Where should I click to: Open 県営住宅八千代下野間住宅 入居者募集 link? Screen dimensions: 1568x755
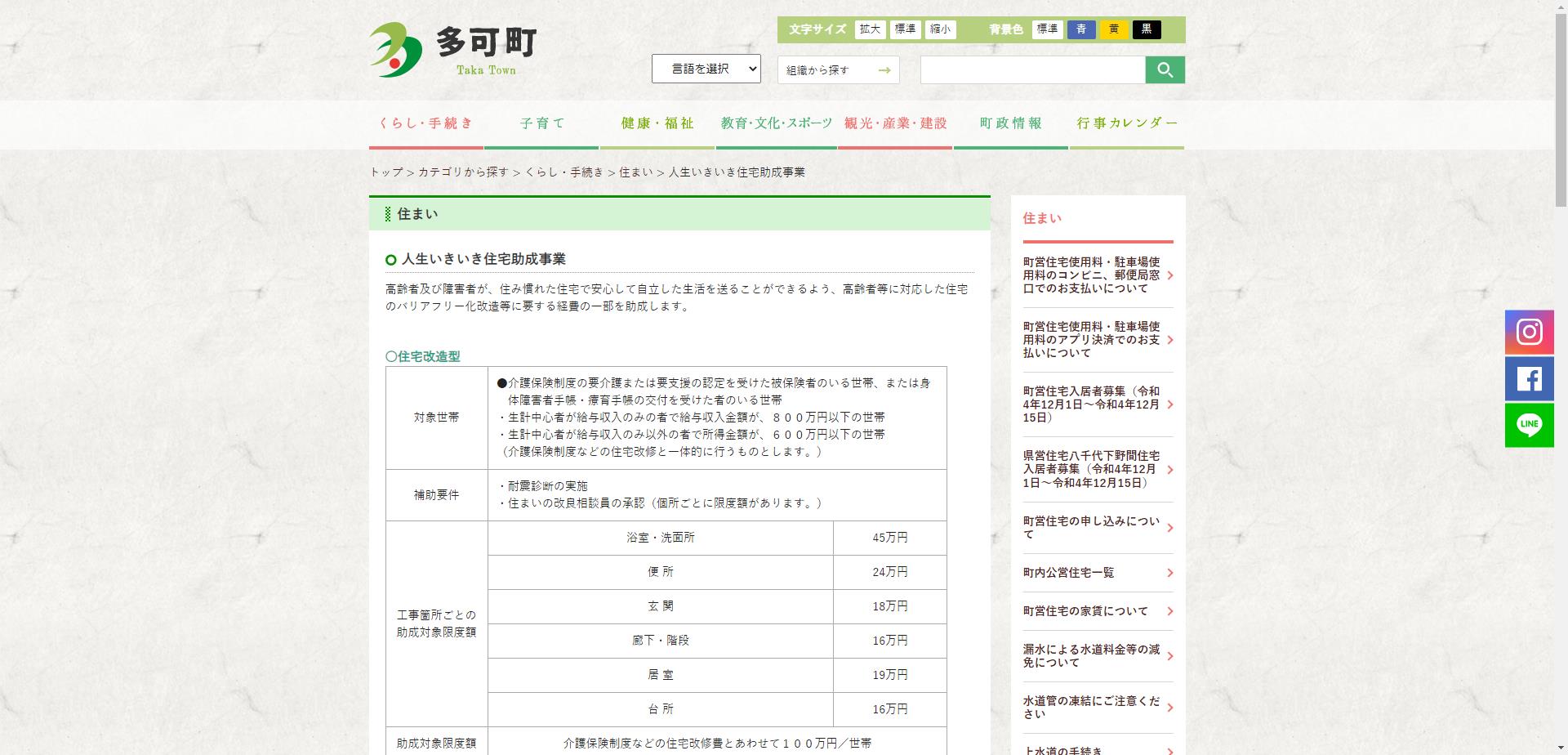(1098, 470)
